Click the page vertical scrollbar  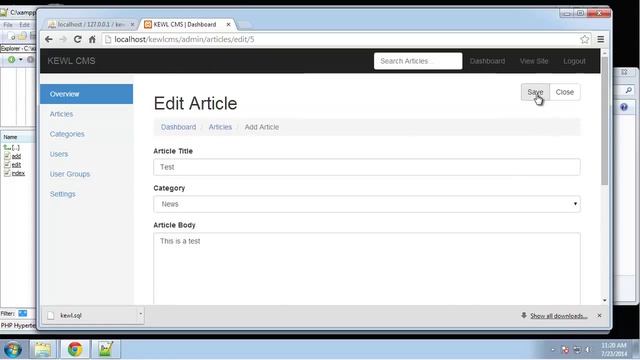(x=604, y=120)
